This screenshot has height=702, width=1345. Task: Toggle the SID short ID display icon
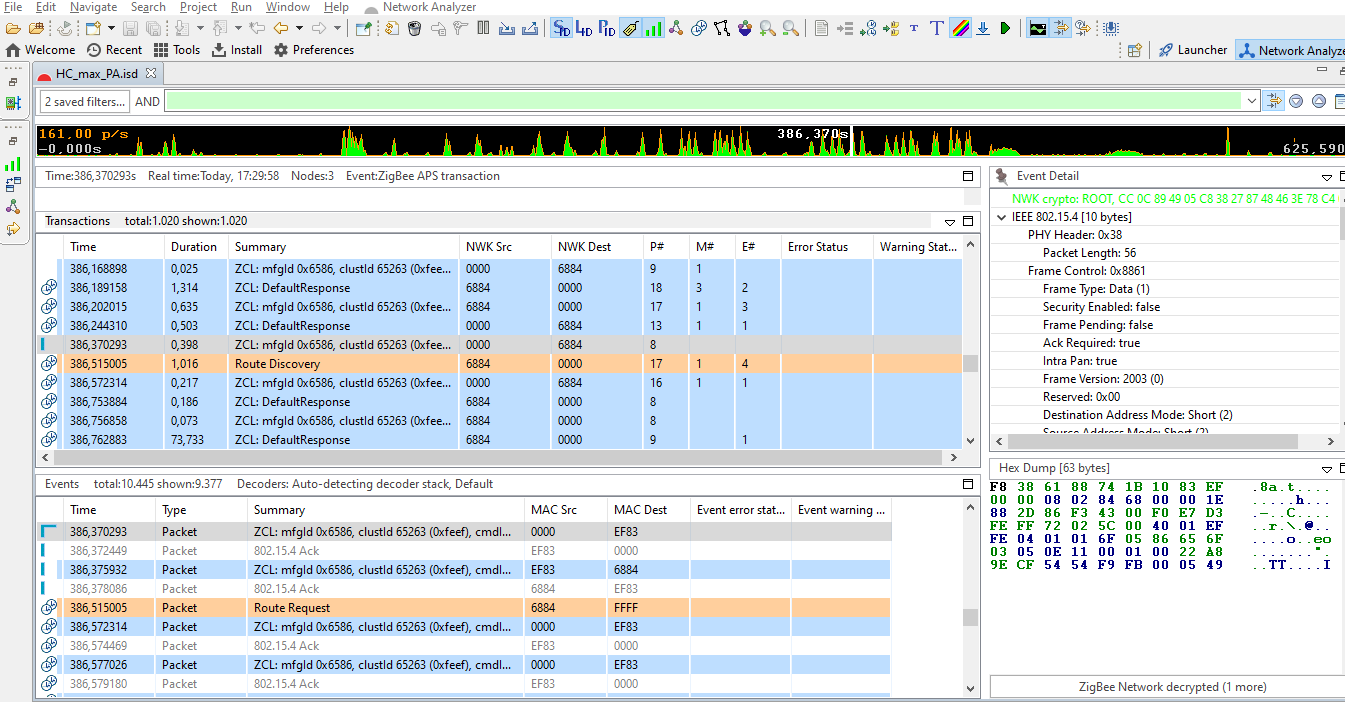tap(561, 28)
